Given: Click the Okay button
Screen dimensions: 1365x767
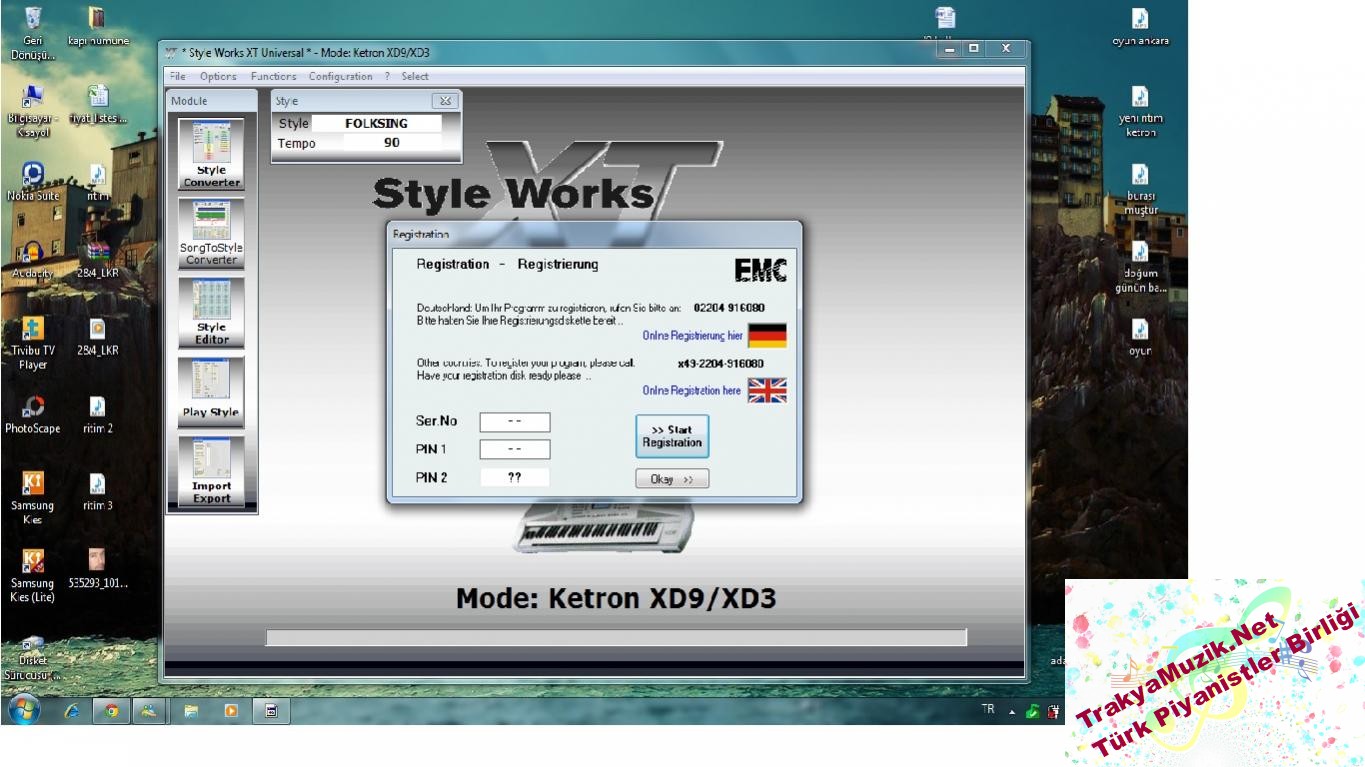Looking at the screenshot, I should 672,479.
